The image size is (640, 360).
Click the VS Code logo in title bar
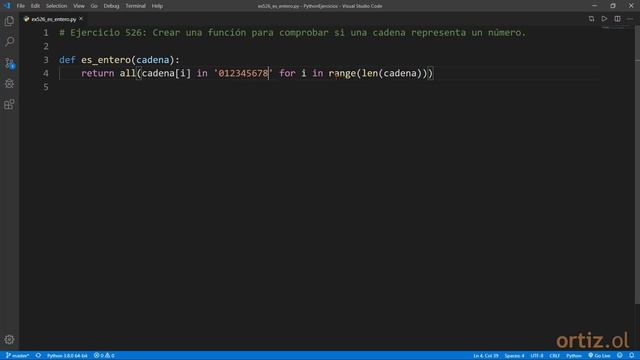click(7, 6)
